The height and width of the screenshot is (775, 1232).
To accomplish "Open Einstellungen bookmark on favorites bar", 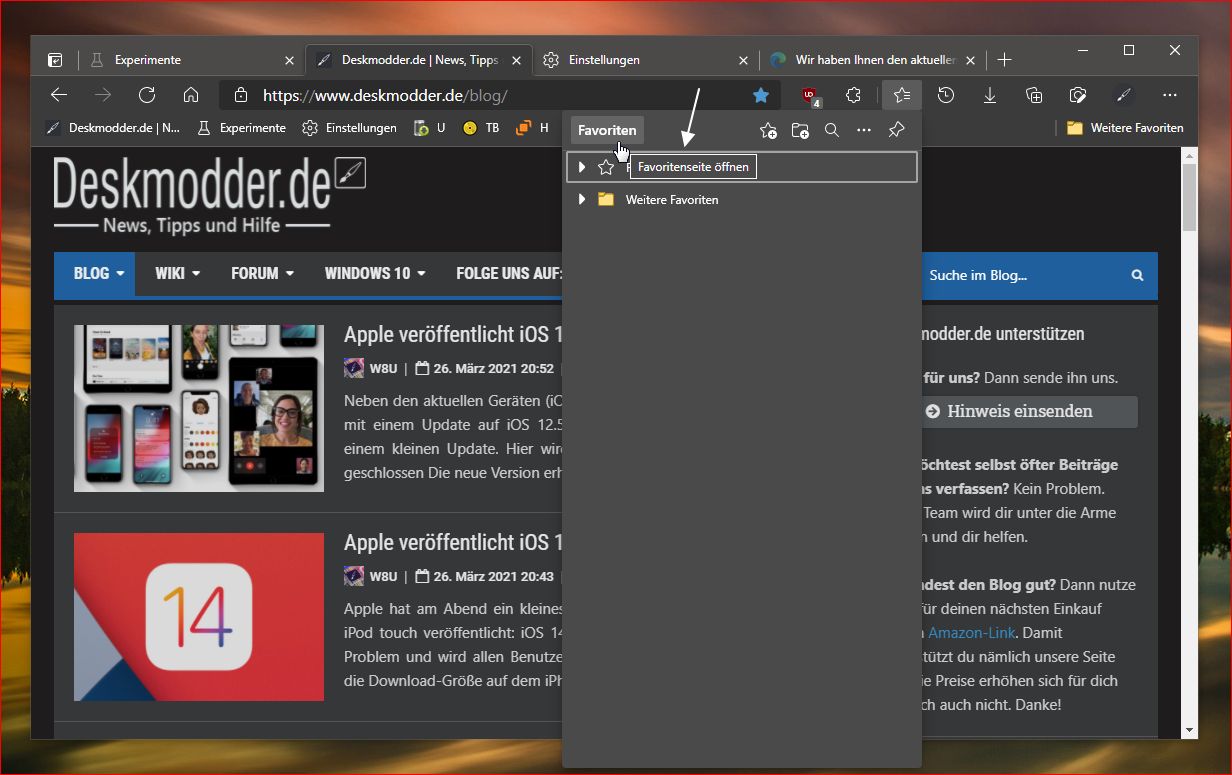I will pyautogui.click(x=349, y=128).
